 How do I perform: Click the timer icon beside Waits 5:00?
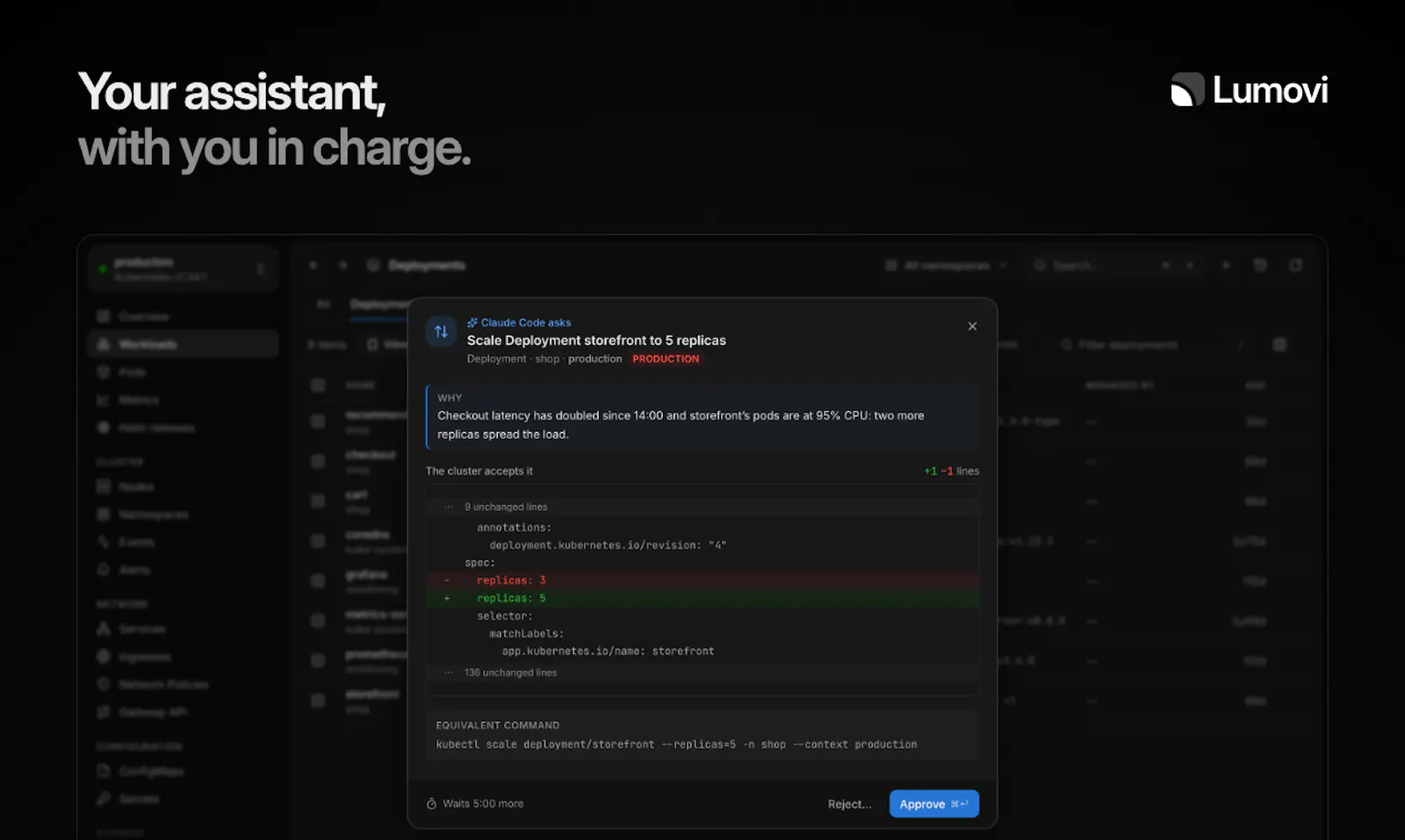[x=431, y=804]
